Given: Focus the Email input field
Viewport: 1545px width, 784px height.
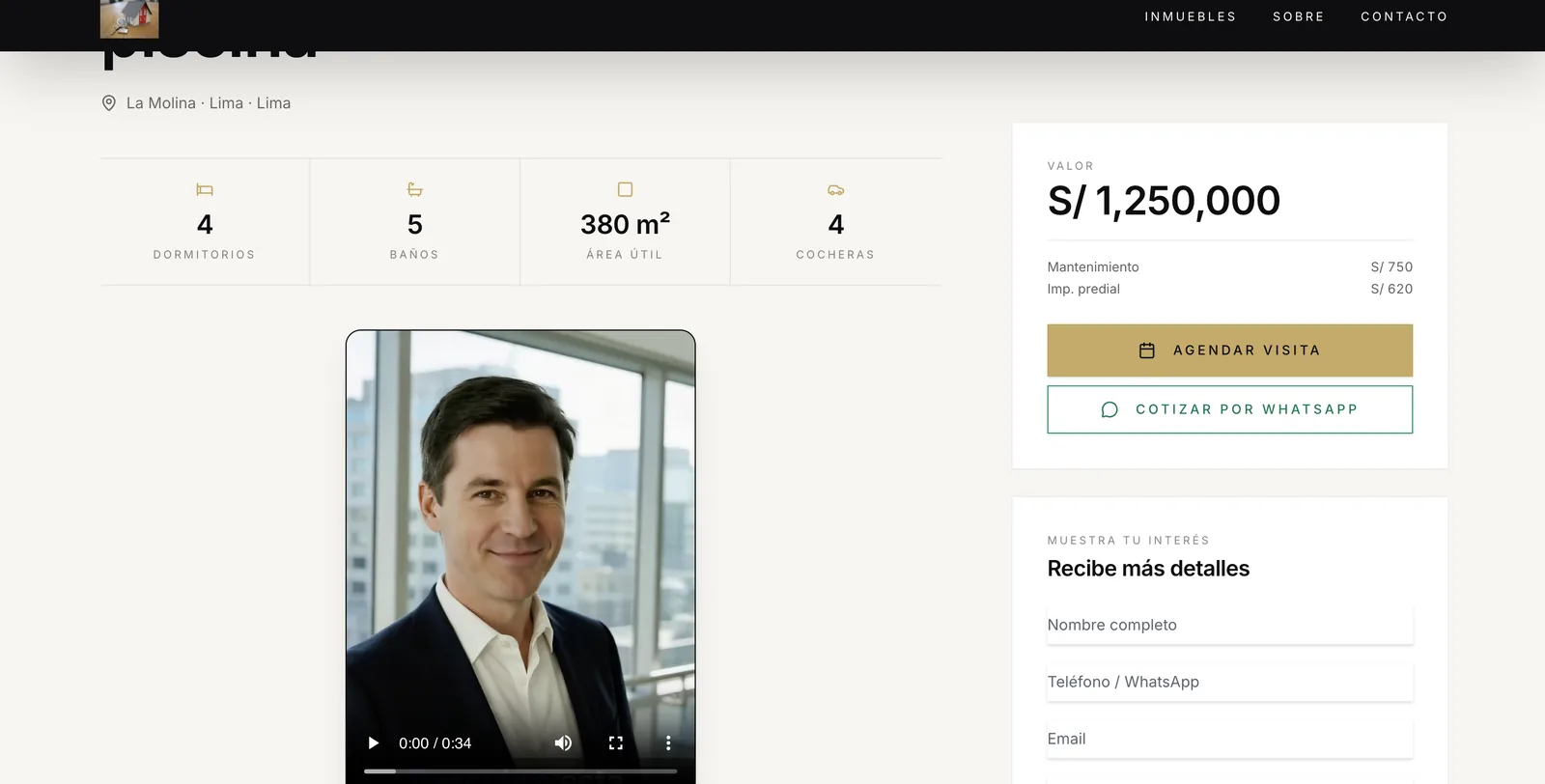Looking at the screenshot, I should [1230, 740].
